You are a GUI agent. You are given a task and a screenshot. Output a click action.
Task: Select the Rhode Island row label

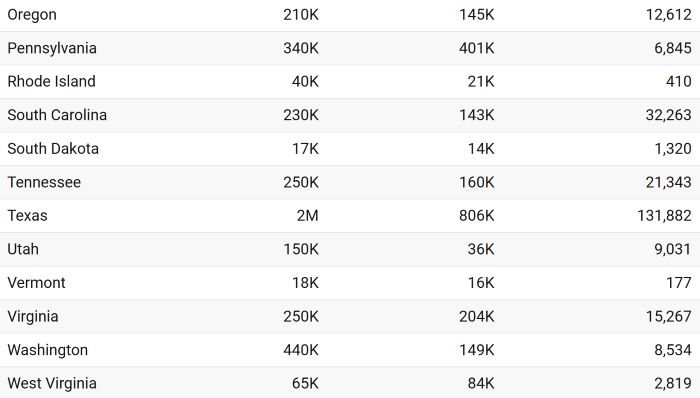coord(51,82)
